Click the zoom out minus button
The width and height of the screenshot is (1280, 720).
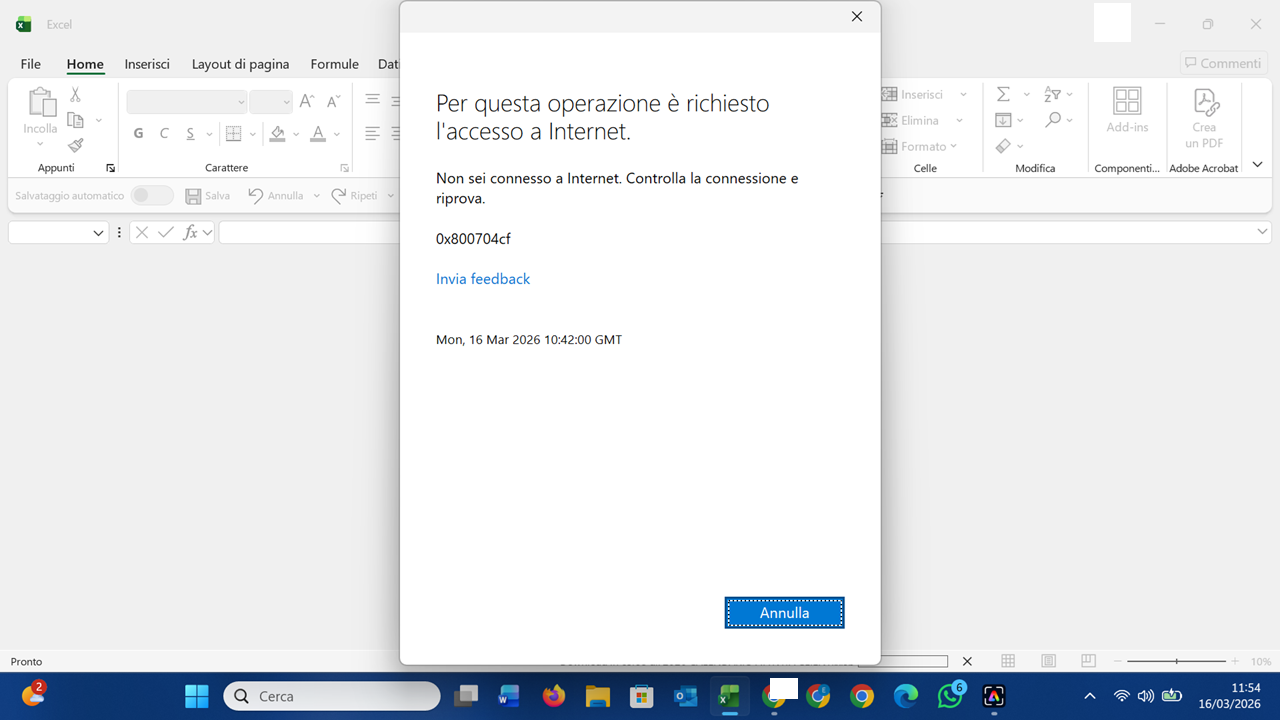tap(1118, 661)
